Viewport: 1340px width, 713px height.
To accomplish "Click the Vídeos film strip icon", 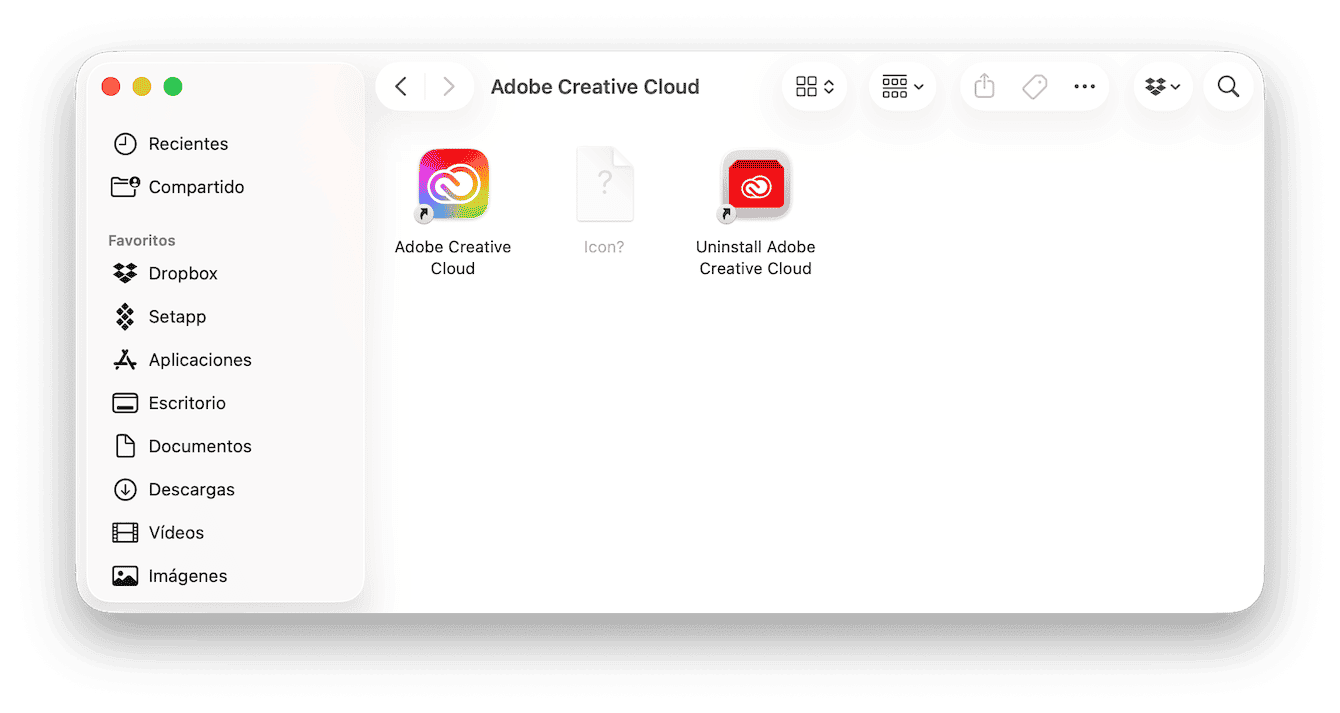I will coord(125,533).
